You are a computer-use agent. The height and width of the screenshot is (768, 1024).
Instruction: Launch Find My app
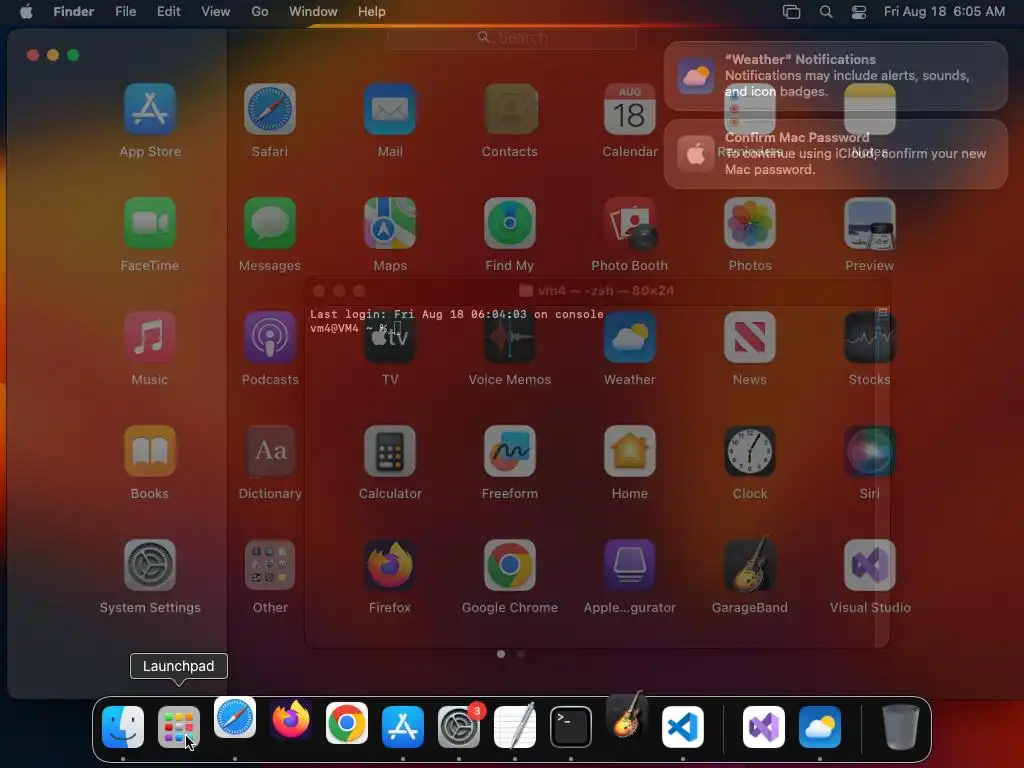tap(510, 223)
